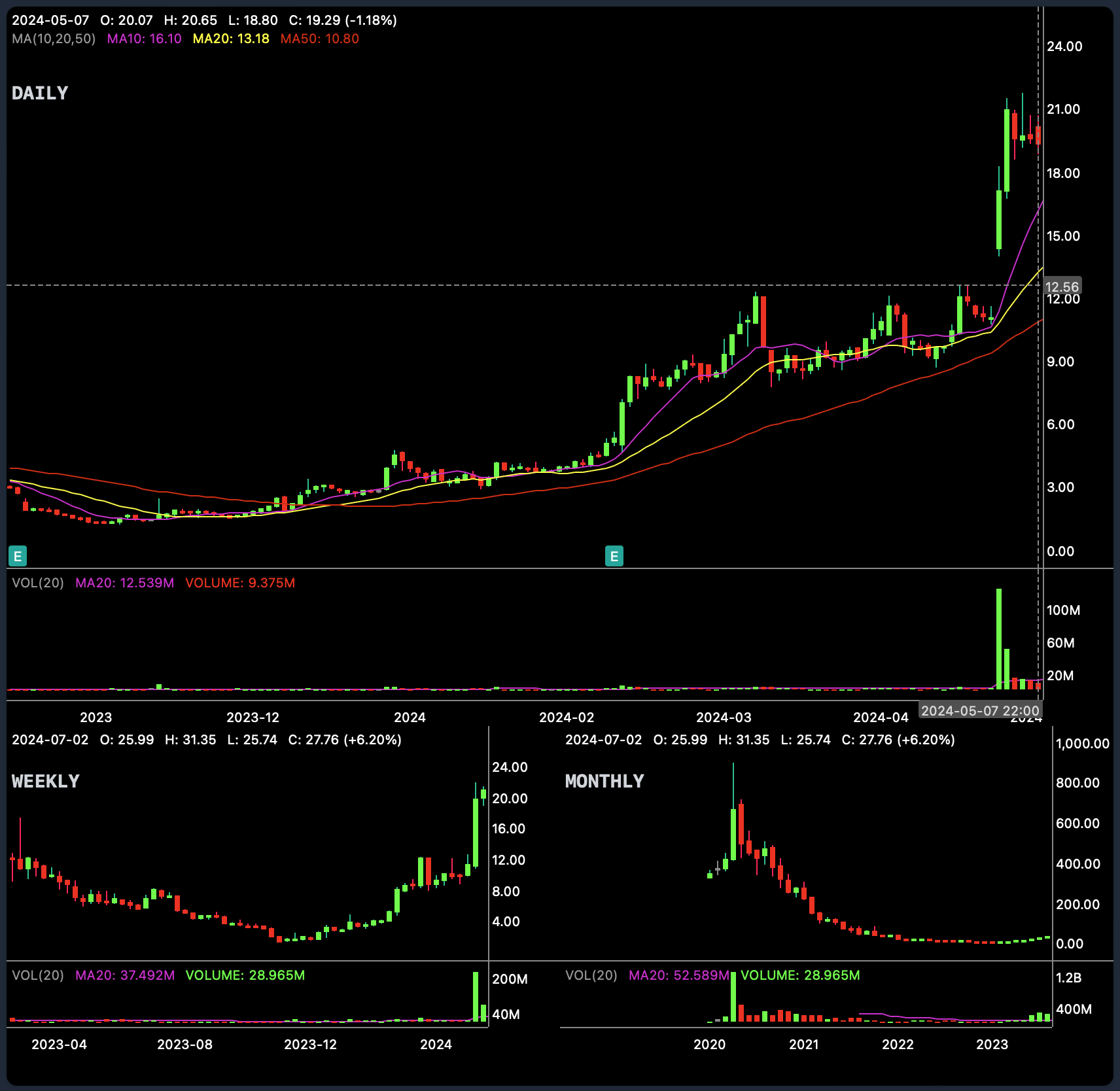This screenshot has height=1091, width=1120.
Task: Click the 12.56 crosshair price tag
Action: 1062,286
